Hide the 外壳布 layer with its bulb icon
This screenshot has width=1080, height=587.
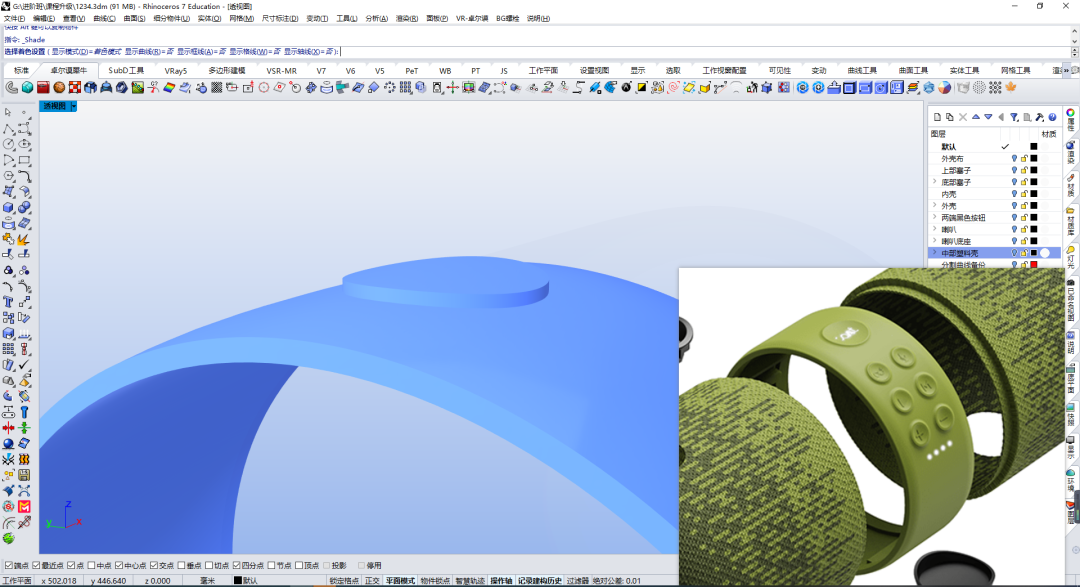pyautogui.click(x=1014, y=158)
